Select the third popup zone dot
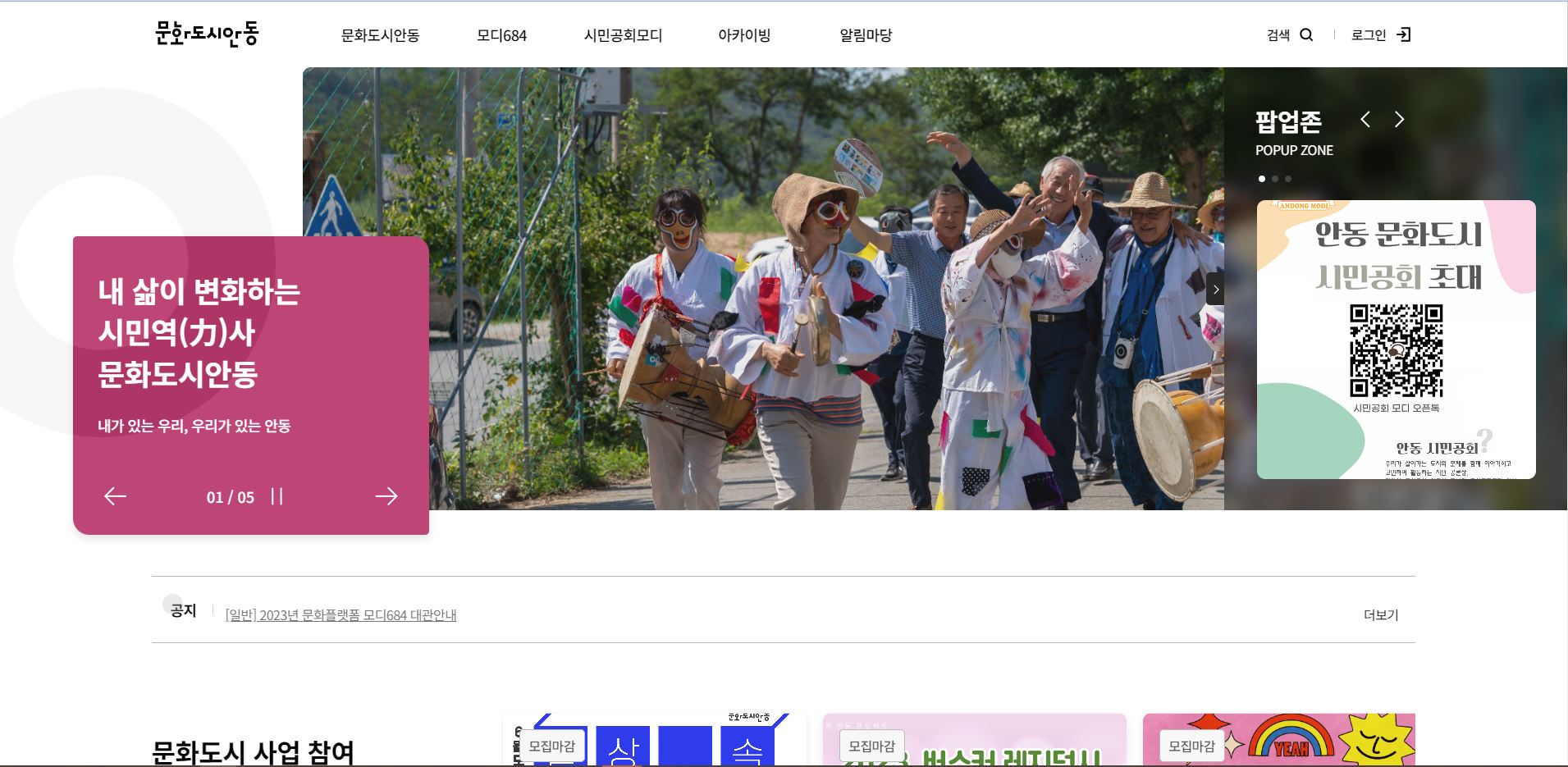Viewport: 1568px width, 767px height. click(1288, 178)
